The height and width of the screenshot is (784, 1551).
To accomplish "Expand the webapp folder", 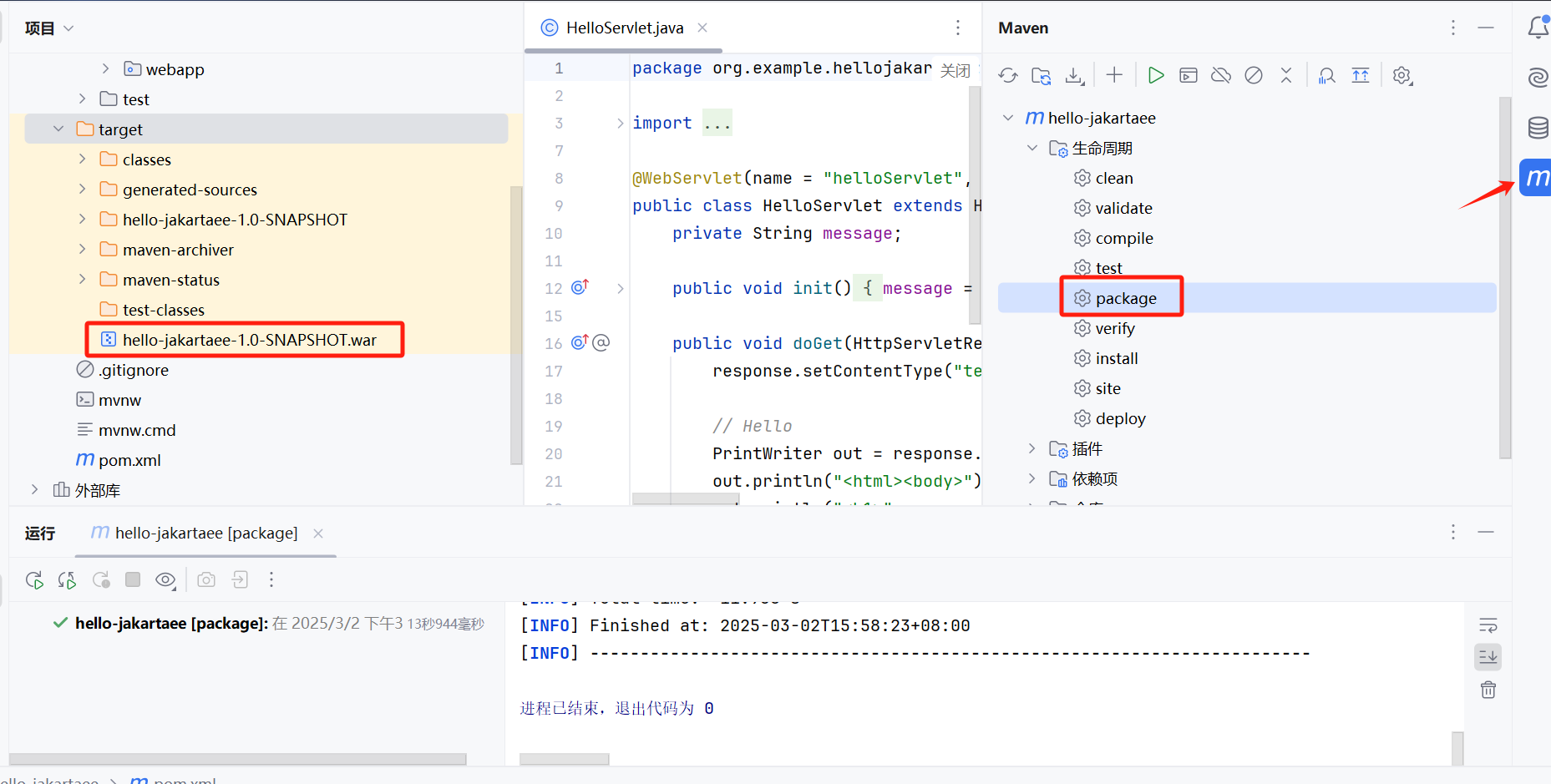I will pos(105,68).
